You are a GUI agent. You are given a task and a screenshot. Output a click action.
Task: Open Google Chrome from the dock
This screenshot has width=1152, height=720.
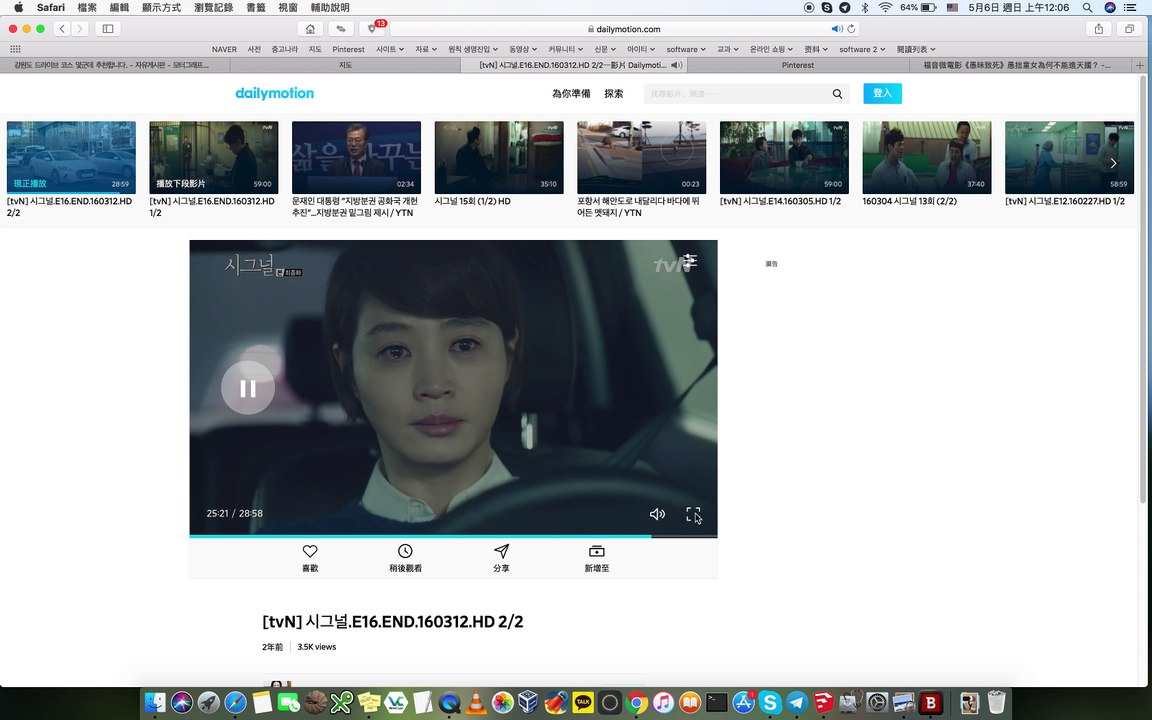(637, 703)
